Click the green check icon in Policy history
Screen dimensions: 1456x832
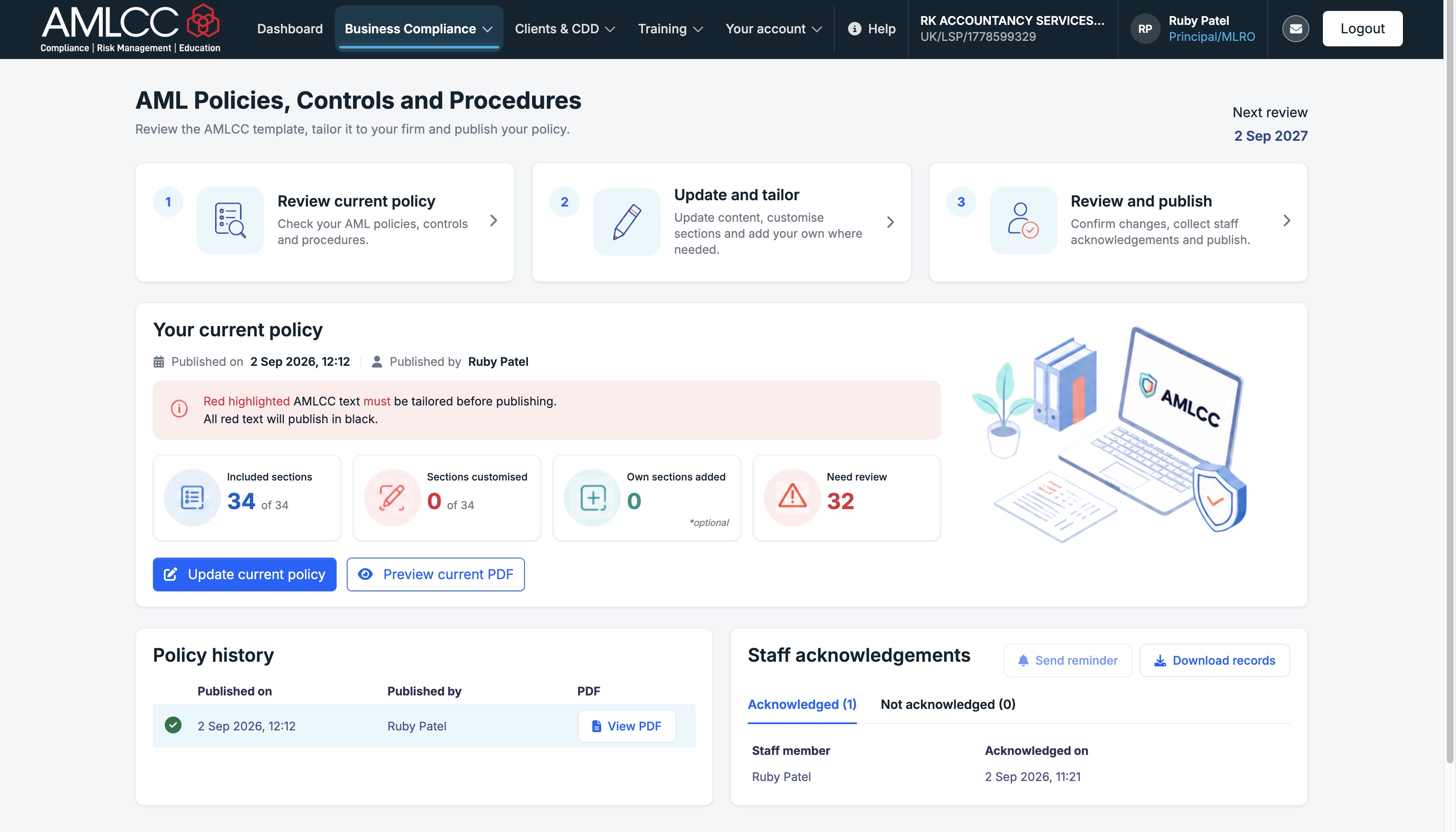click(x=173, y=725)
